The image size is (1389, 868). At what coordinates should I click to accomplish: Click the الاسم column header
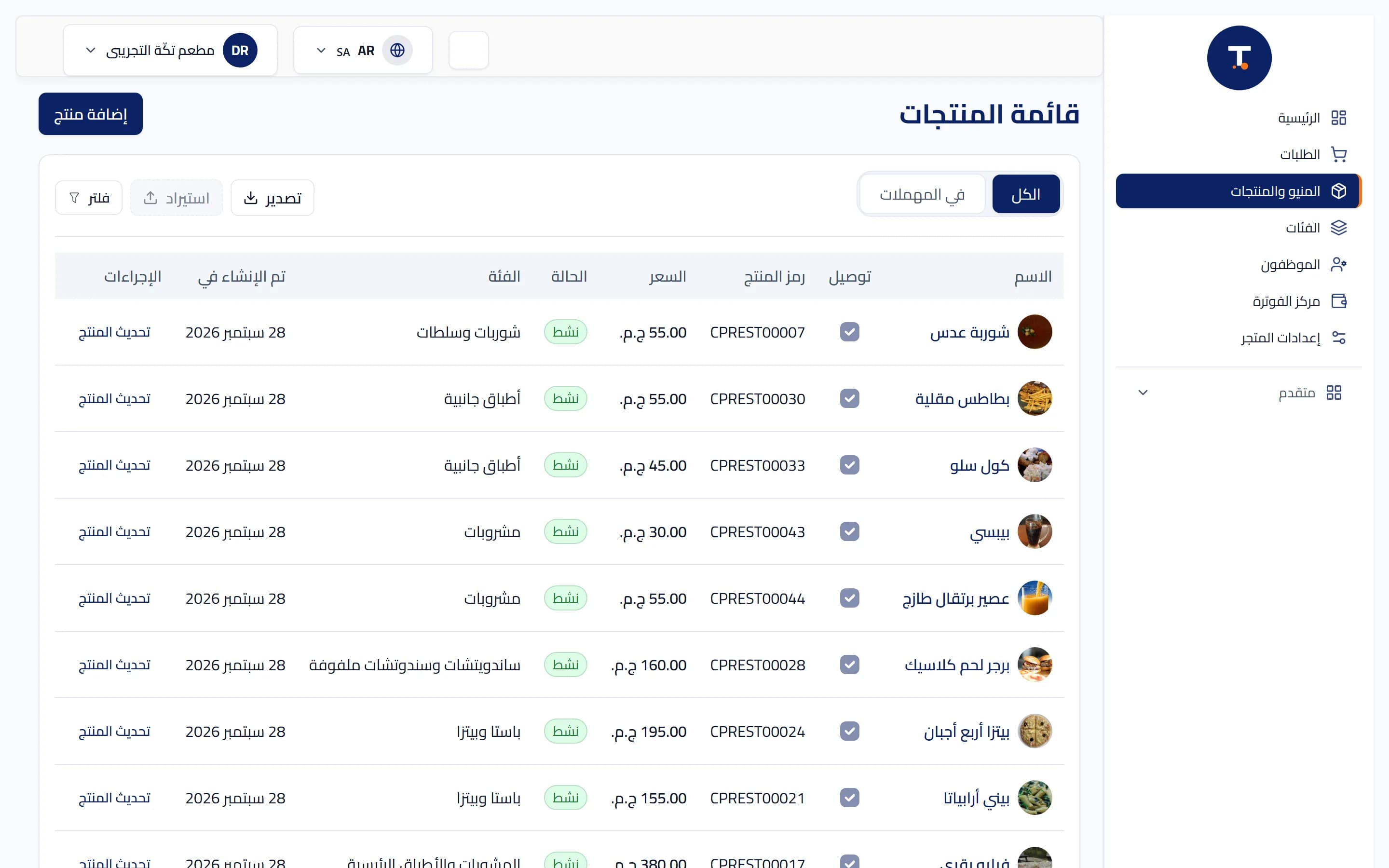coord(1033,277)
